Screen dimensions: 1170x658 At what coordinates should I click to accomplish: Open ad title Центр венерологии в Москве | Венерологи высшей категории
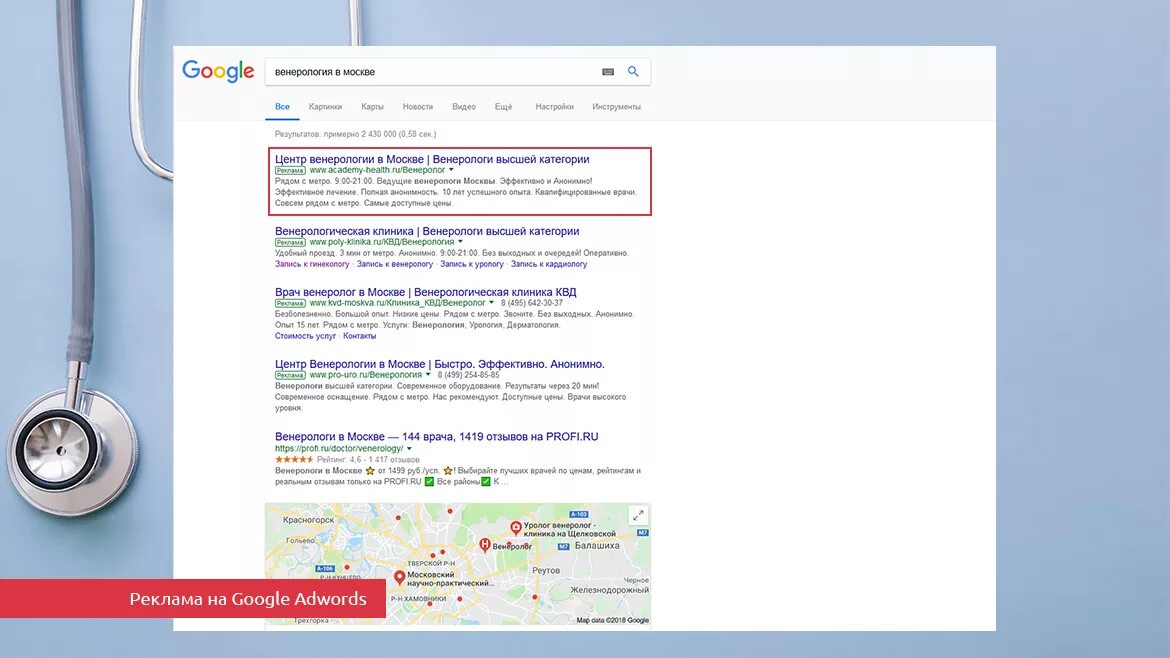click(432, 159)
